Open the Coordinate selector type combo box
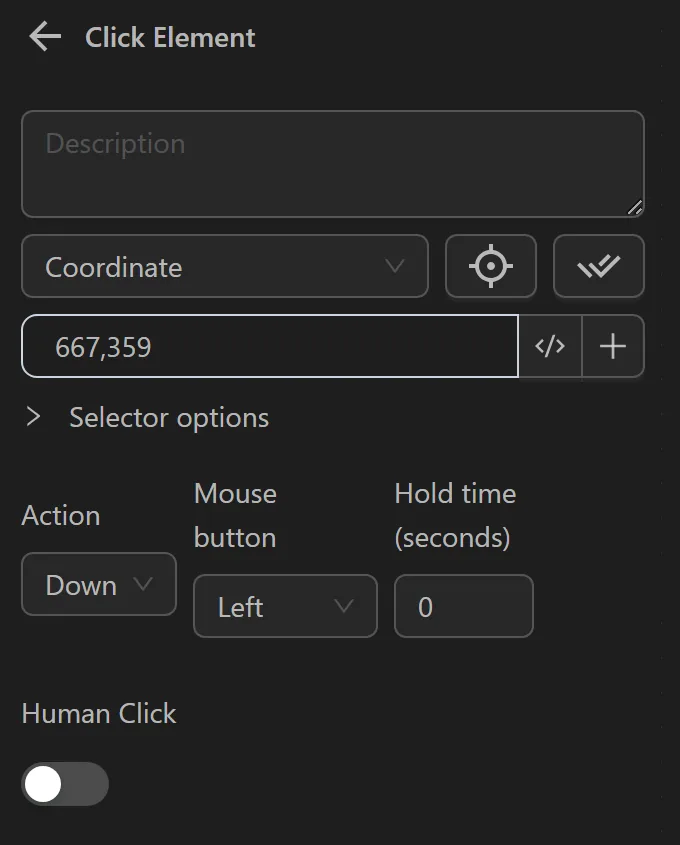 point(224,267)
